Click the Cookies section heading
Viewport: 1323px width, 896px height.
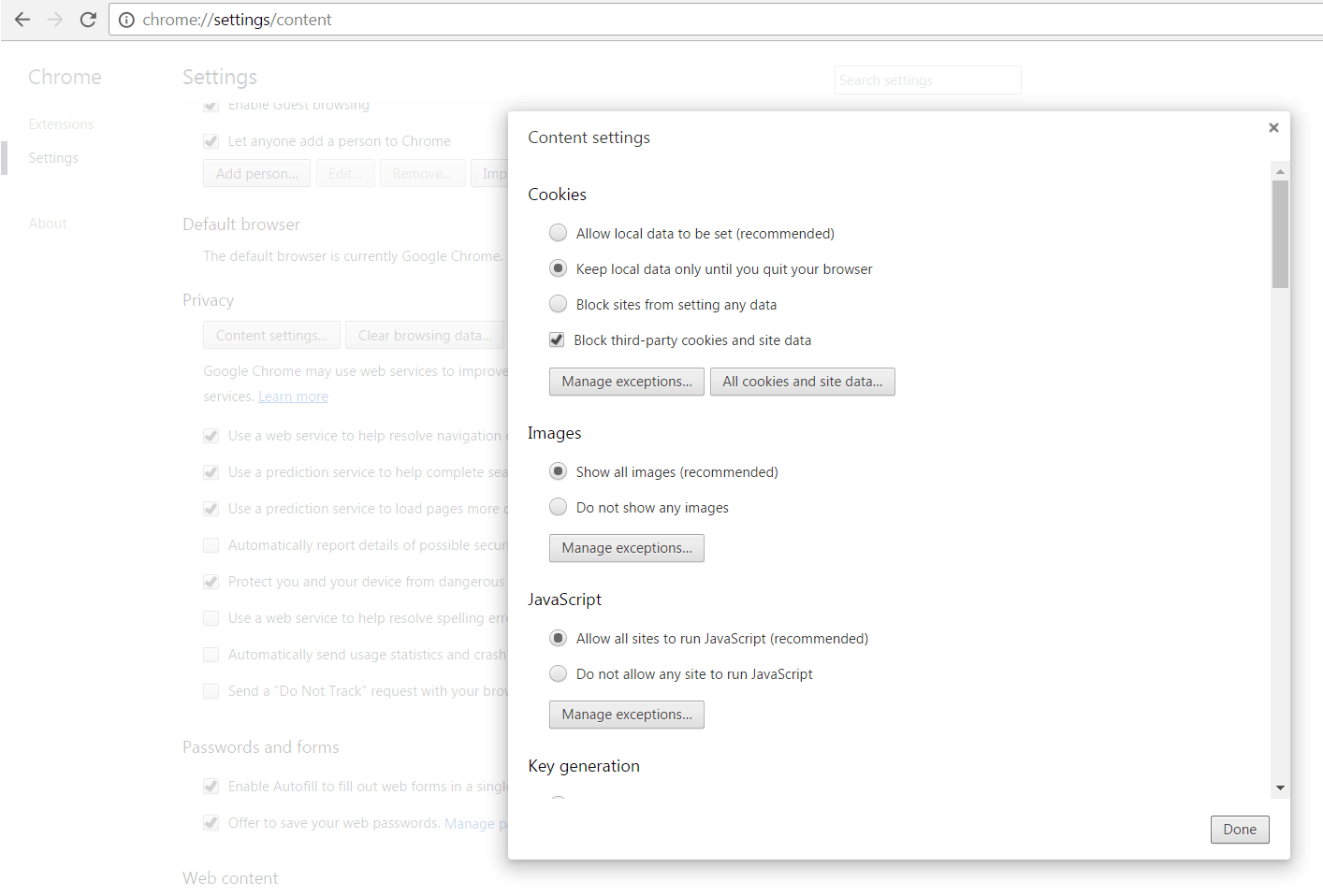pyautogui.click(x=557, y=195)
